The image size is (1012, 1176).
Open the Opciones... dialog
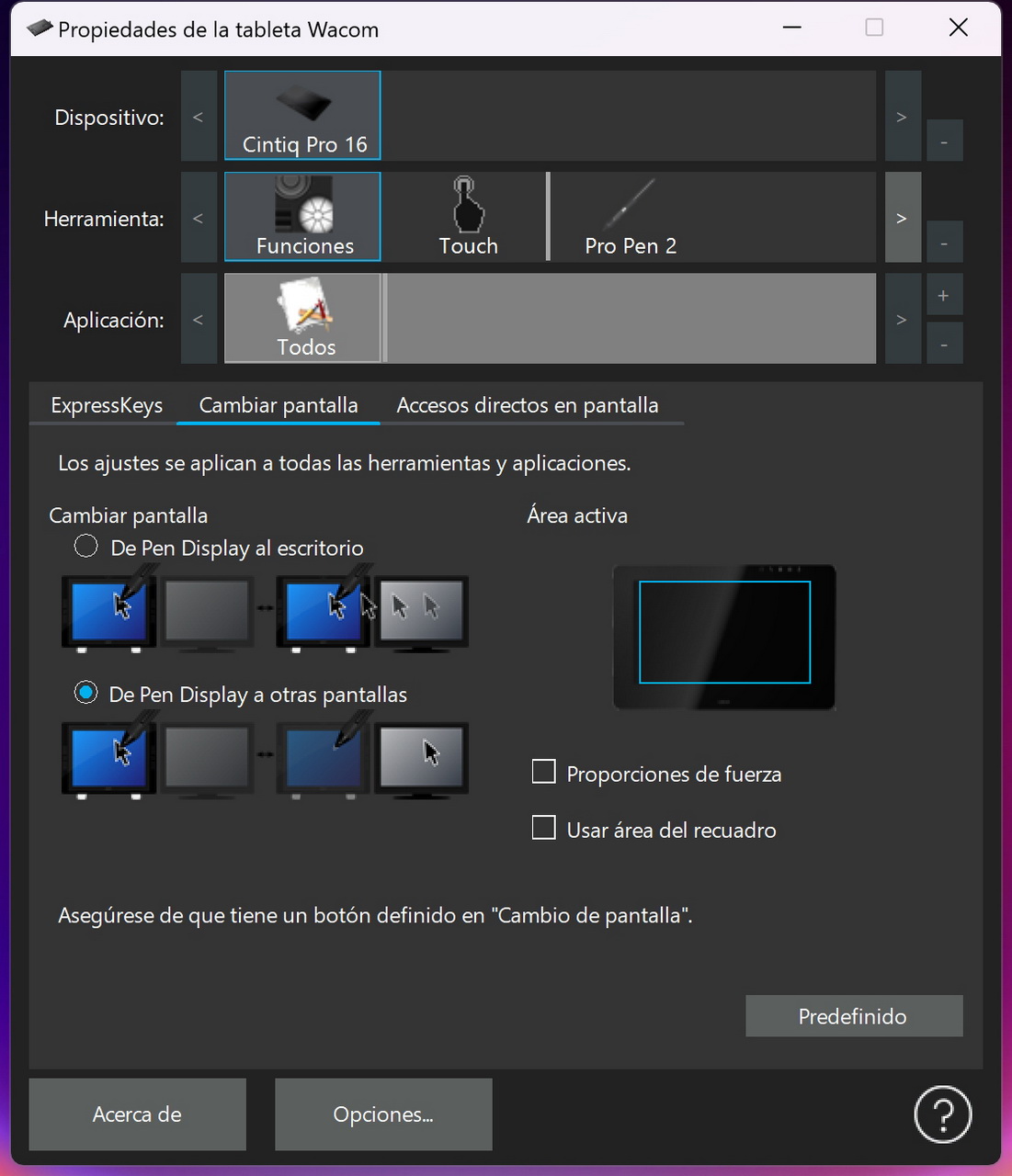(383, 1114)
